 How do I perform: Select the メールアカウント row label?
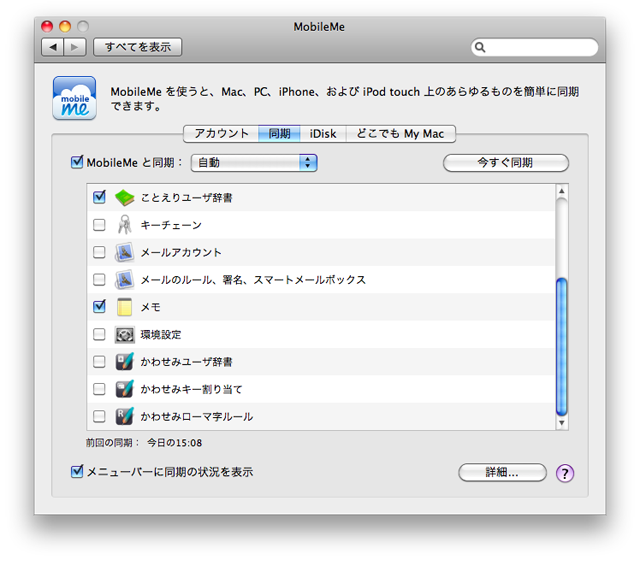[181, 253]
